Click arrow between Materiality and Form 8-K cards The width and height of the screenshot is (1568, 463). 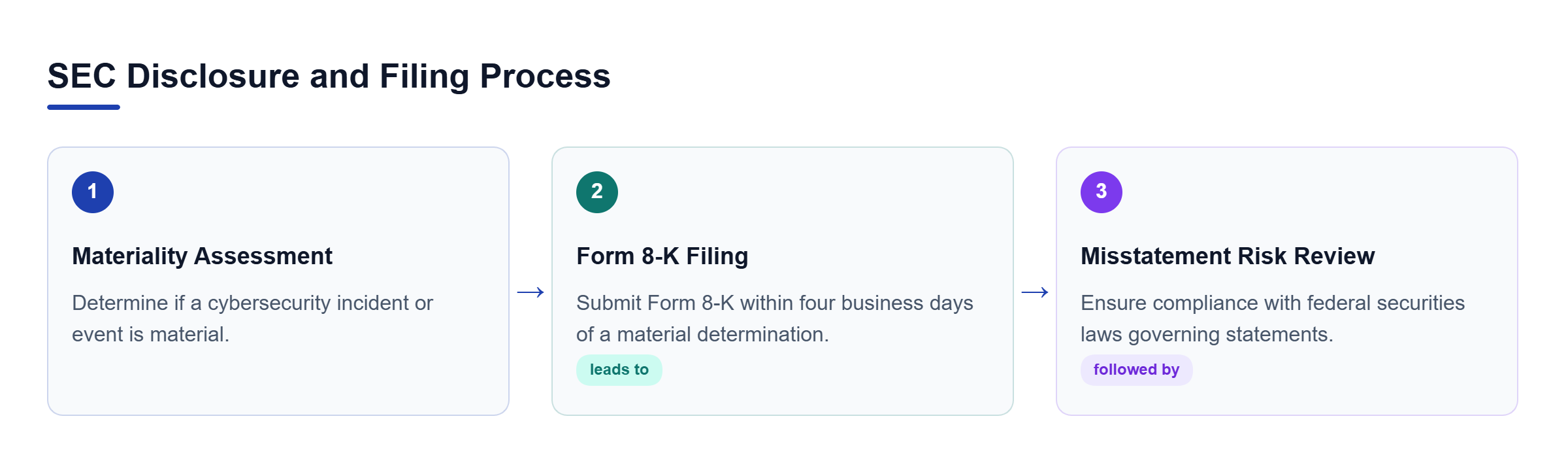point(531,292)
